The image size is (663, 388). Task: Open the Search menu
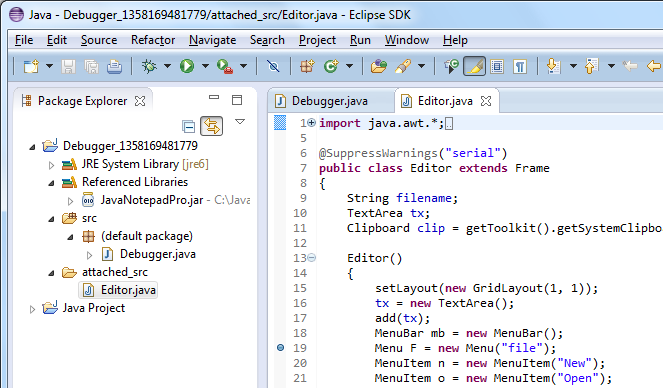pos(267,40)
